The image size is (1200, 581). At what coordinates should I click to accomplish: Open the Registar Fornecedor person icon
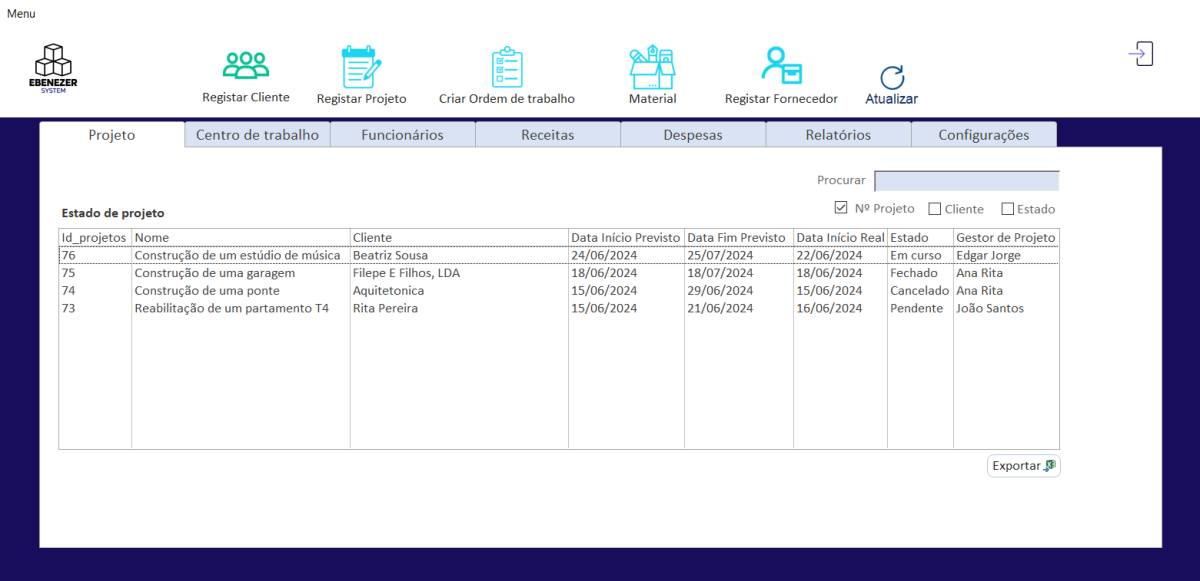781,67
